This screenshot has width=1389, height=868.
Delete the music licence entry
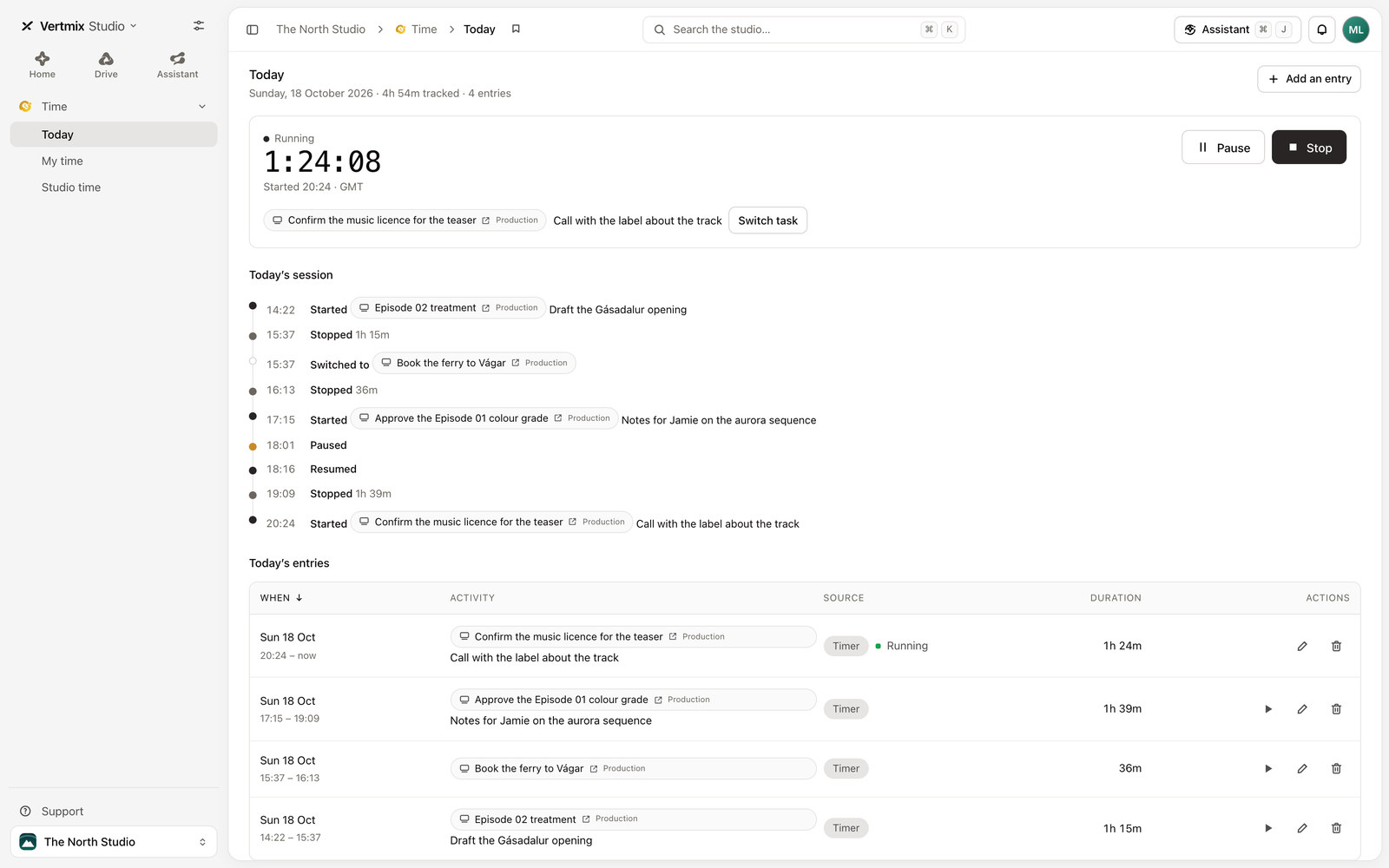[1336, 646]
